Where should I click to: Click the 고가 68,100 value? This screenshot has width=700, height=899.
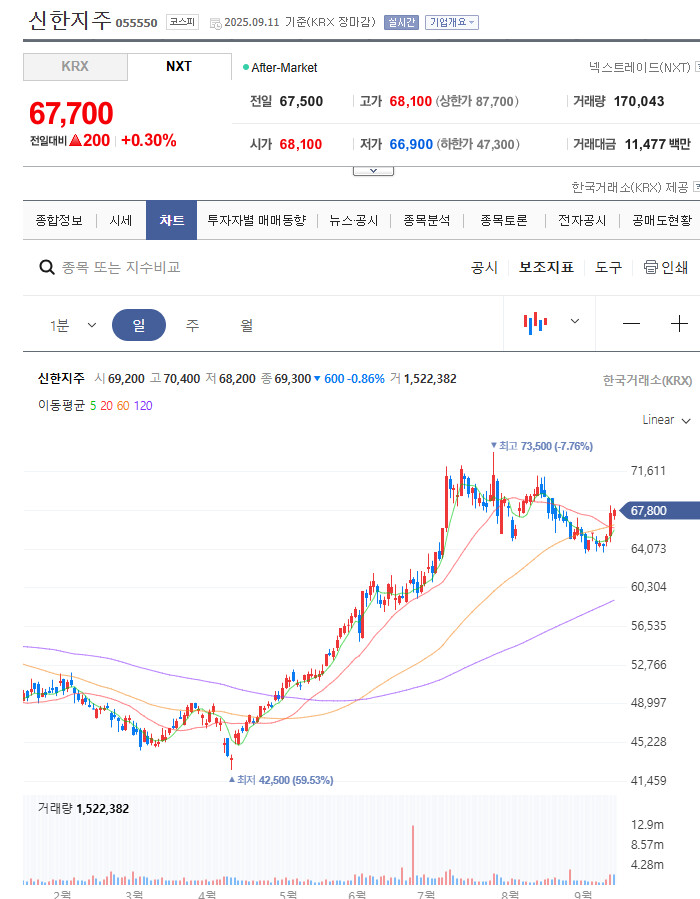click(410, 101)
